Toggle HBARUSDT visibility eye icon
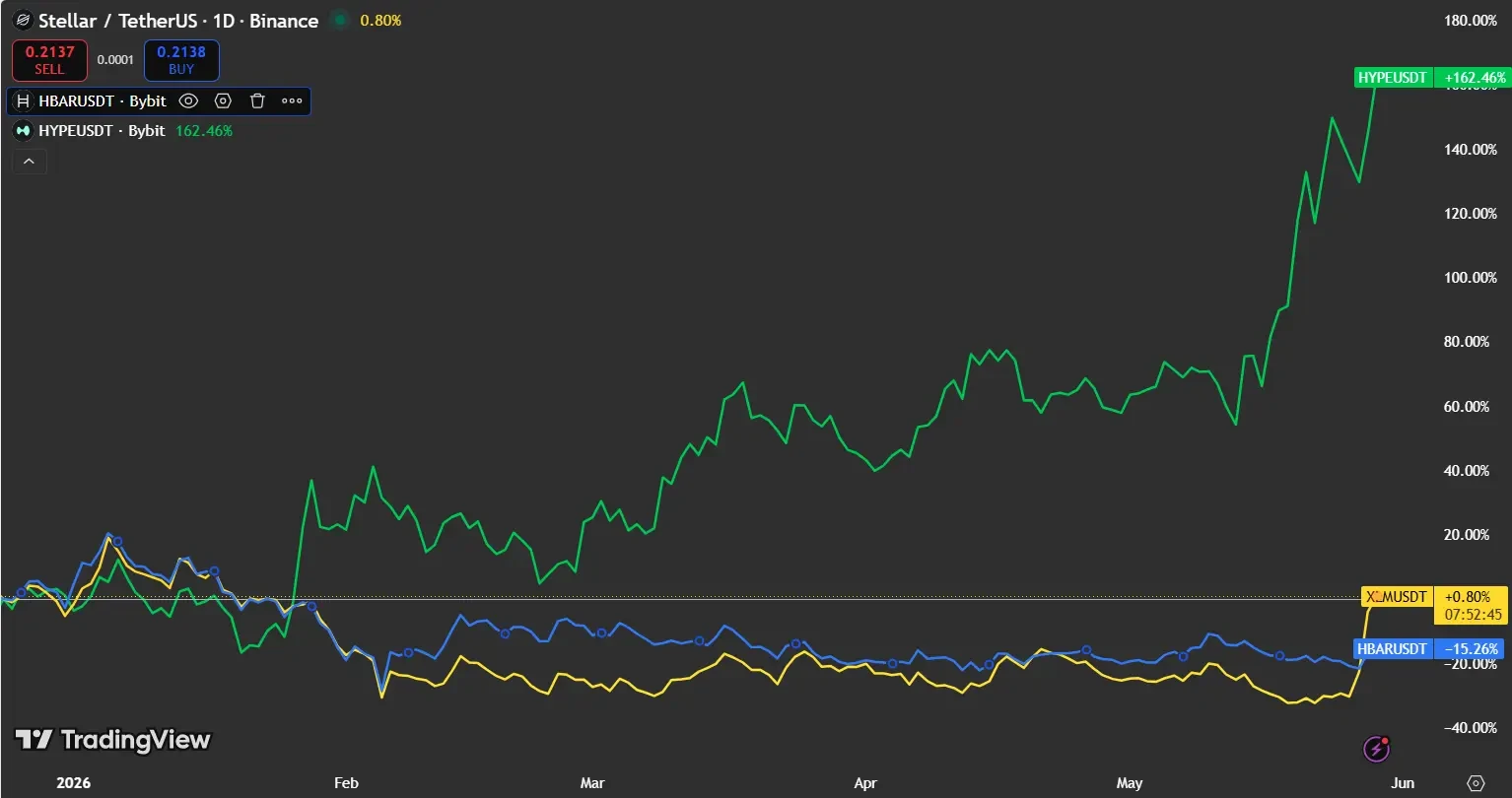This screenshot has width=1512, height=798. point(188,100)
